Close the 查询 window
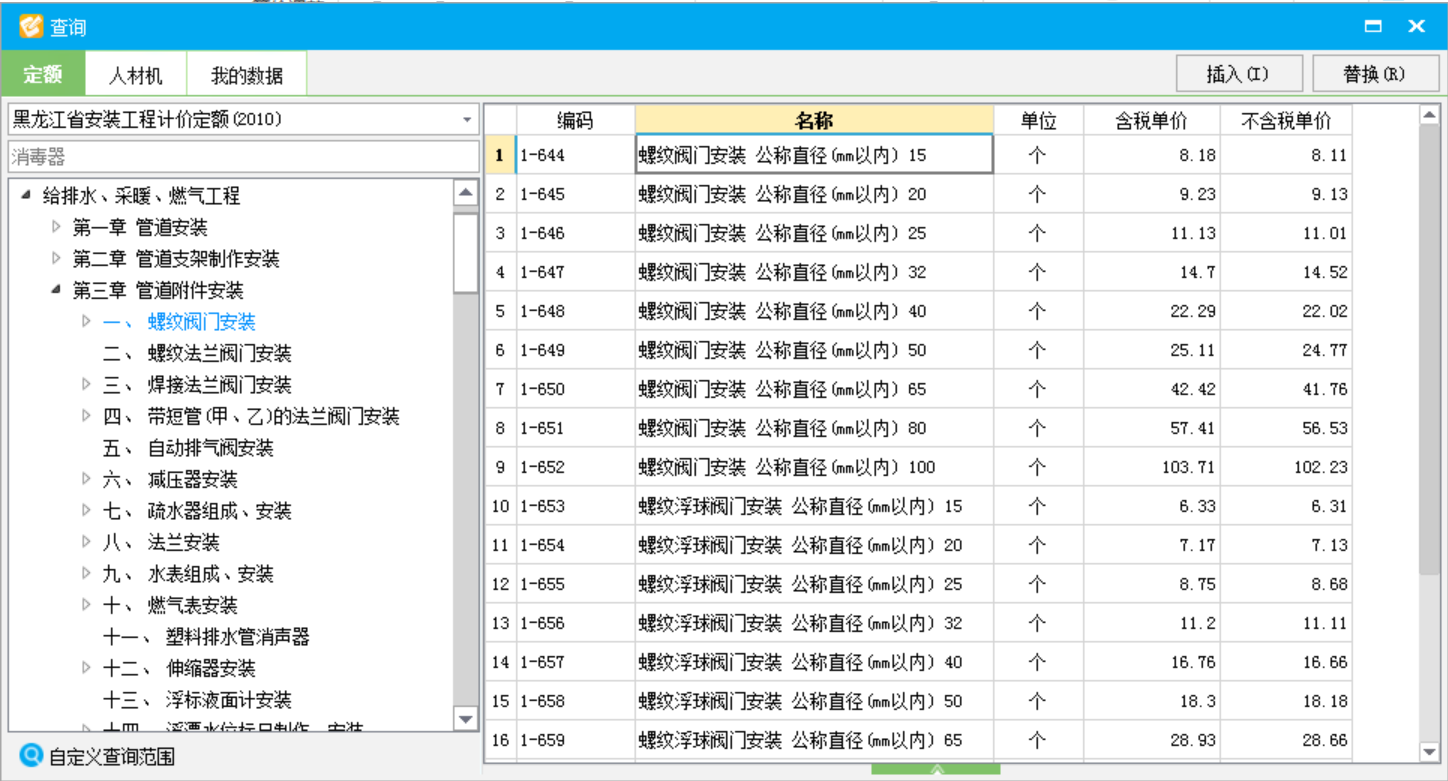This screenshot has width=1448, height=781. [1416, 26]
